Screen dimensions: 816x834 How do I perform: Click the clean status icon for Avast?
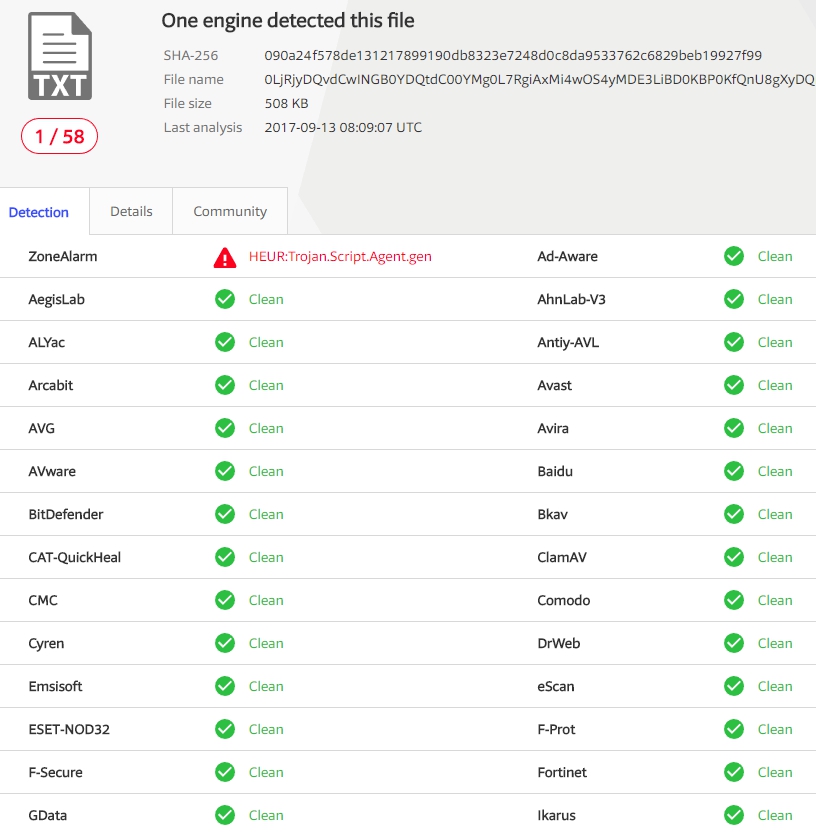(734, 385)
